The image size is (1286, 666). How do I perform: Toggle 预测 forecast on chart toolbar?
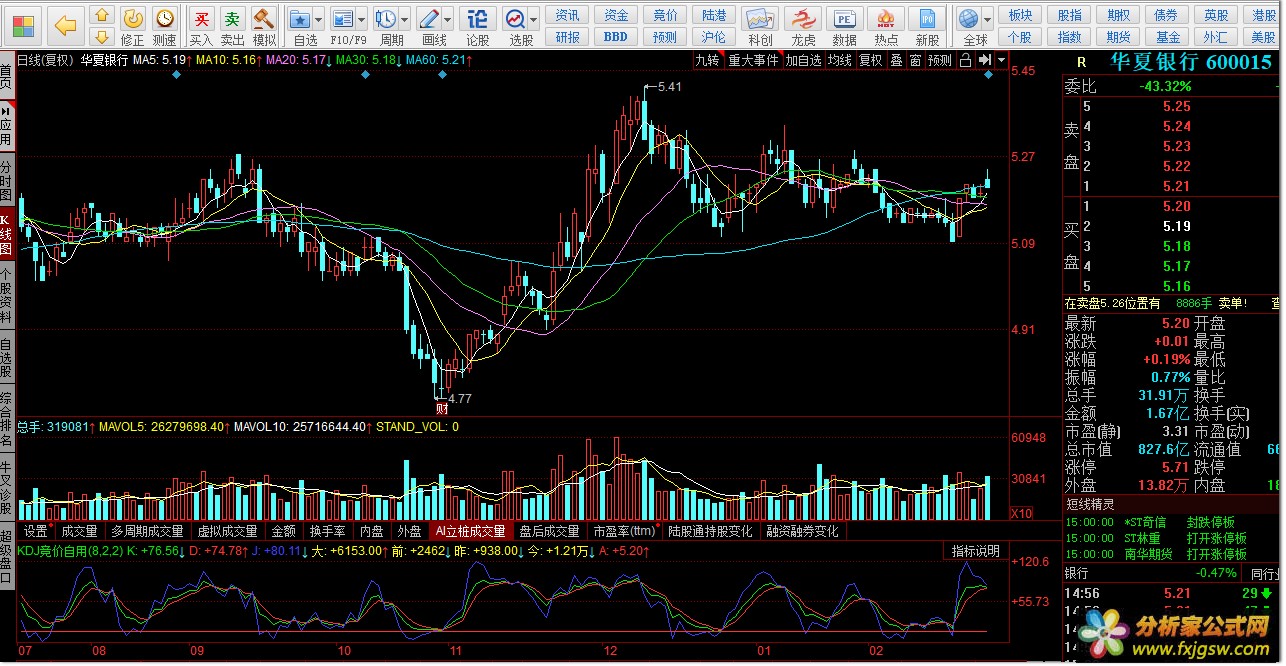tap(940, 60)
